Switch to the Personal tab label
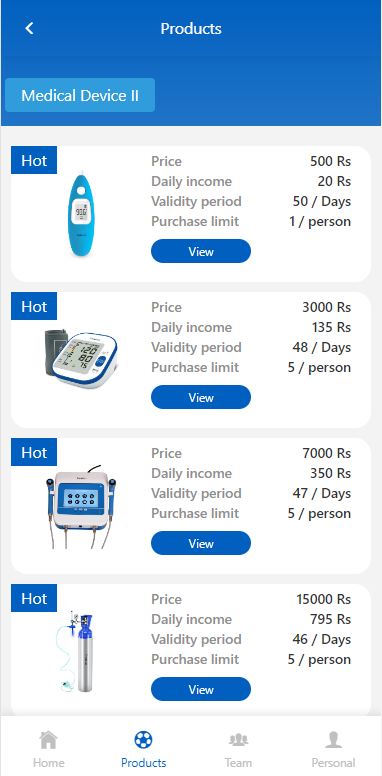The width and height of the screenshot is (382, 776). coord(334,763)
